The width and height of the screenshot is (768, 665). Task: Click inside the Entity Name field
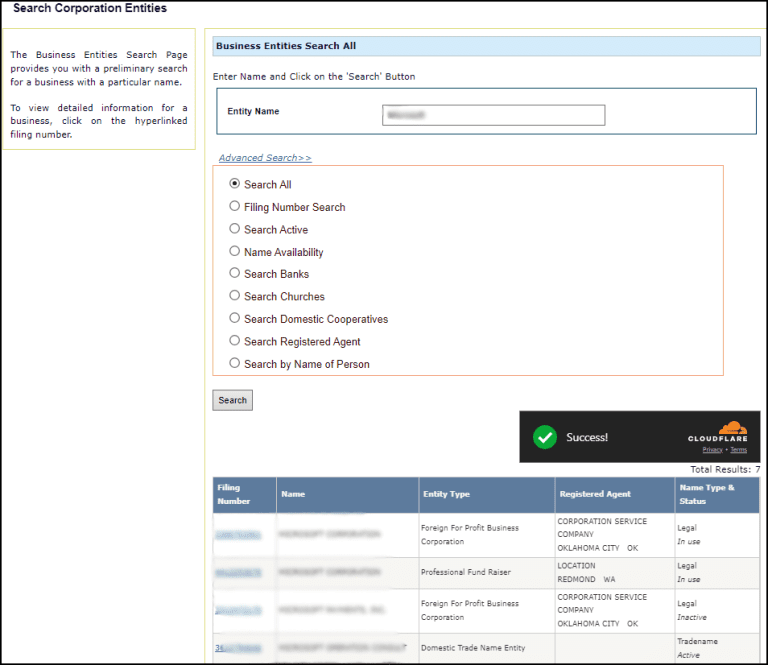(x=493, y=115)
